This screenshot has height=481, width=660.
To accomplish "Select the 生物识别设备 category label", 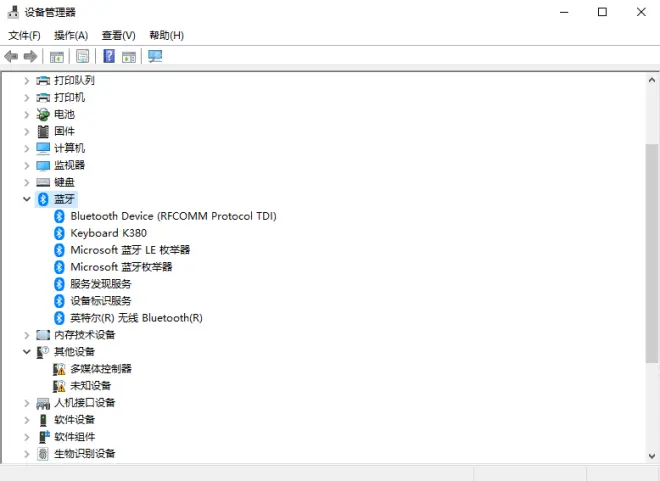I will (x=85, y=454).
